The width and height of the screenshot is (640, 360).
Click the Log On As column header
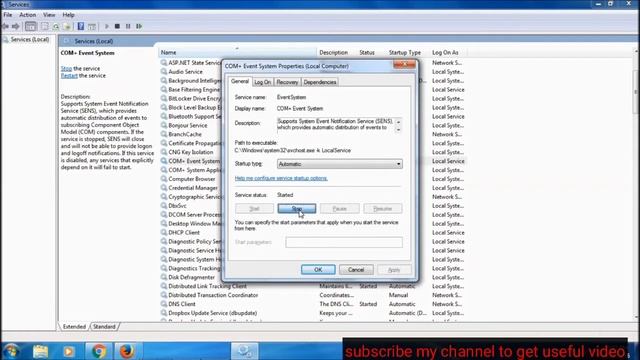coord(447,53)
